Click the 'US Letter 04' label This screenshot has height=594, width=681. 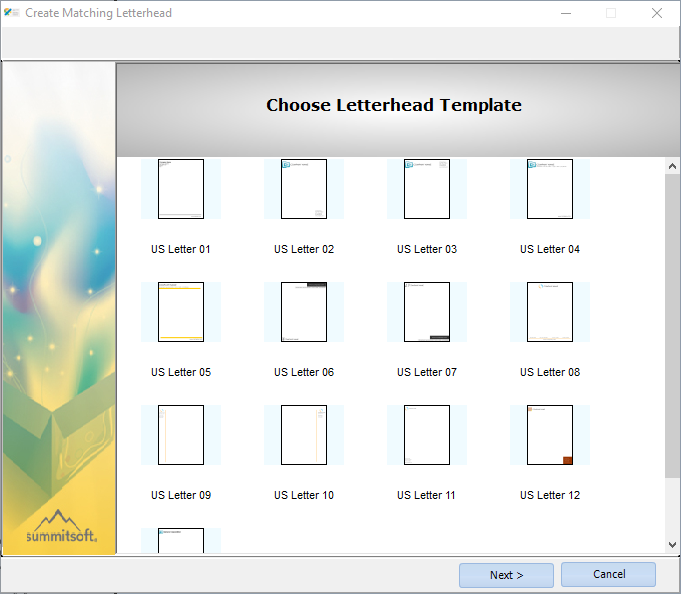click(550, 249)
